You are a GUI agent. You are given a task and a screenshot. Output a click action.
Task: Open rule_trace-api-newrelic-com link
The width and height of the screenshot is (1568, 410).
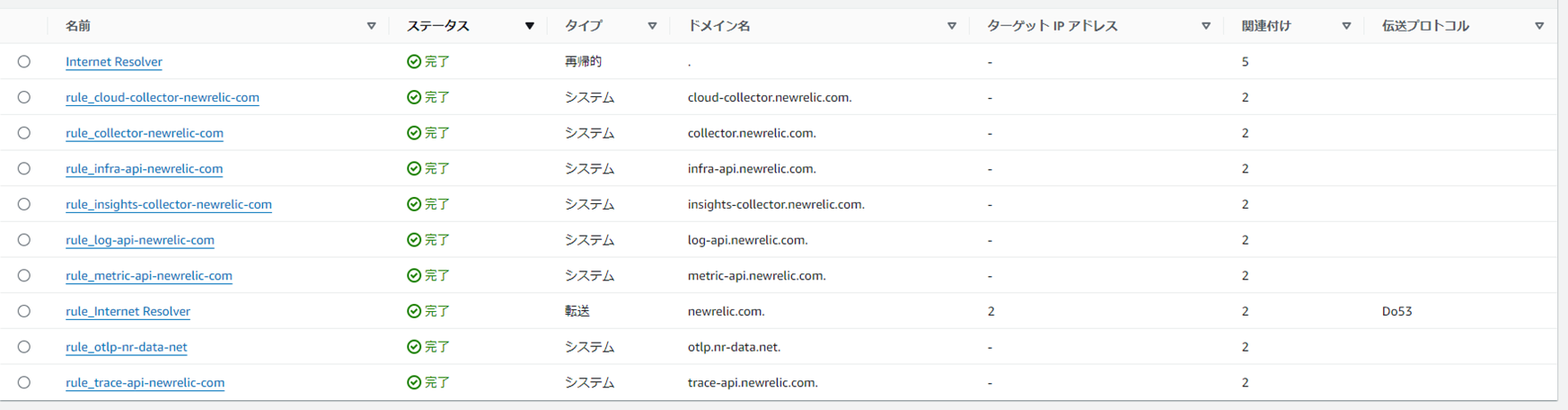(145, 382)
